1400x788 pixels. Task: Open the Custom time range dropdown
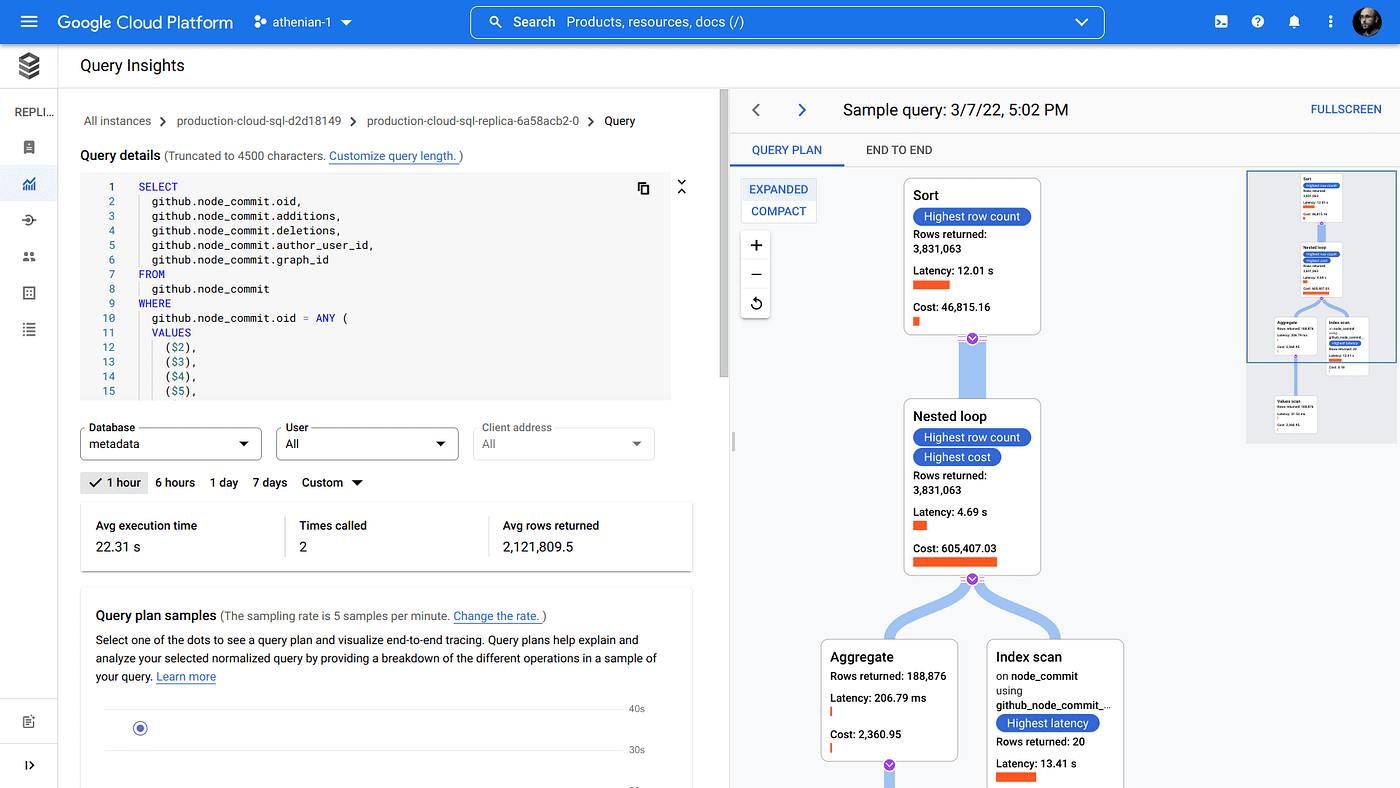click(332, 483)
